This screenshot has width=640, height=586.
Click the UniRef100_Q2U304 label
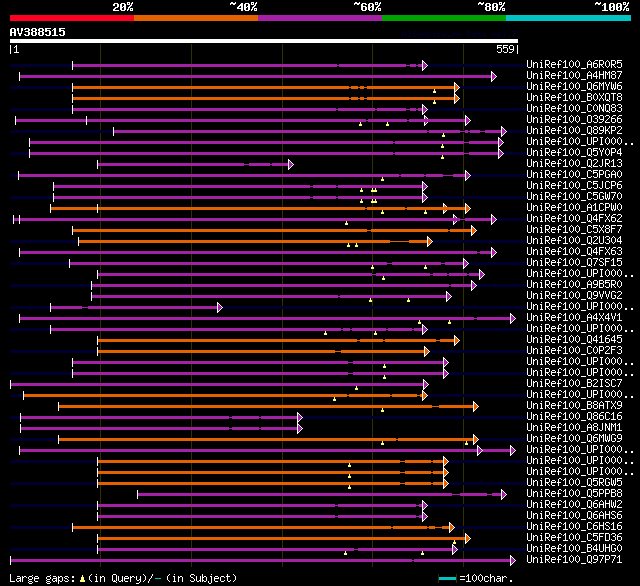(574, 241)
